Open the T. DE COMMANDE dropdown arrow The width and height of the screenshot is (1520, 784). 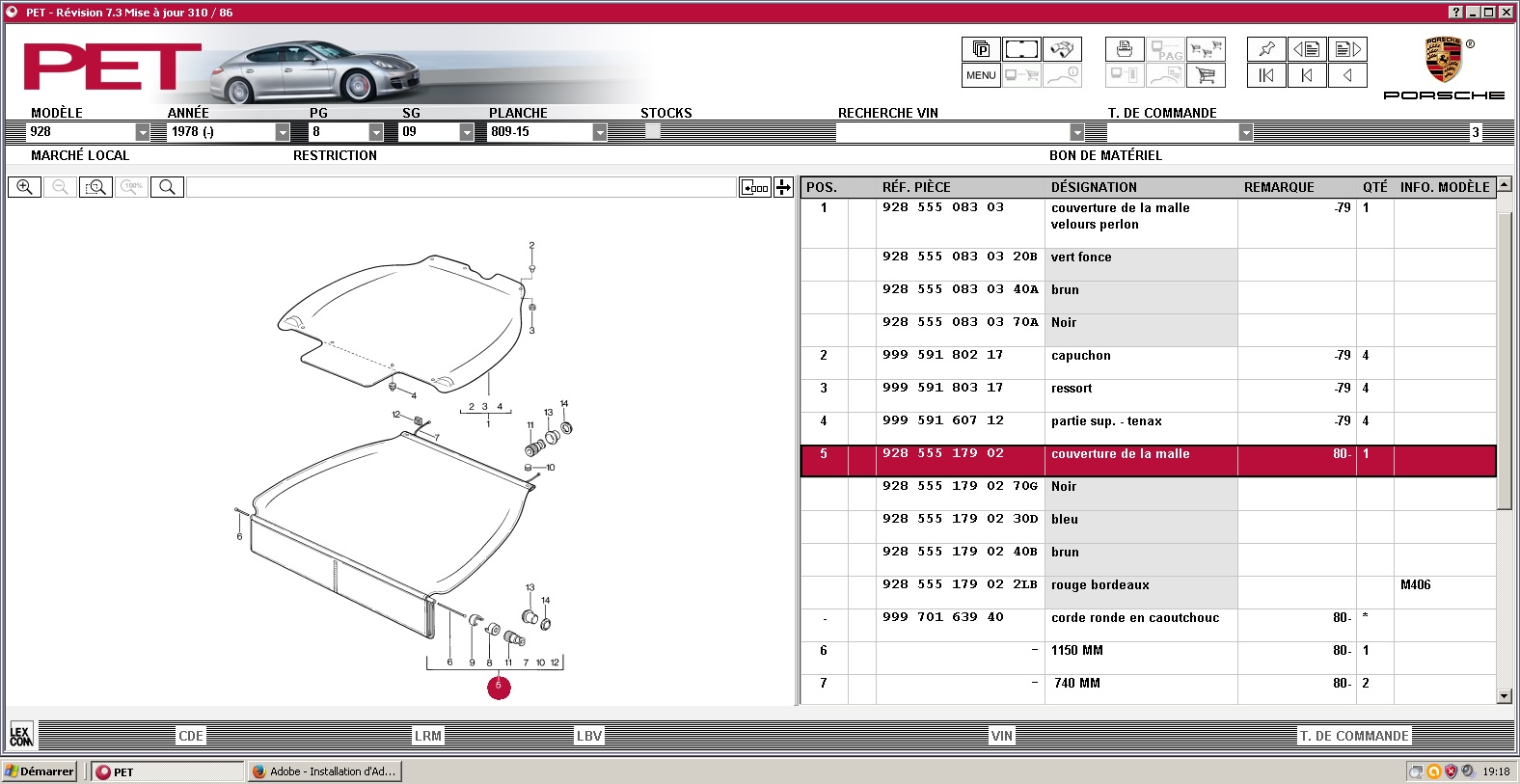[x=1246, y=132]
